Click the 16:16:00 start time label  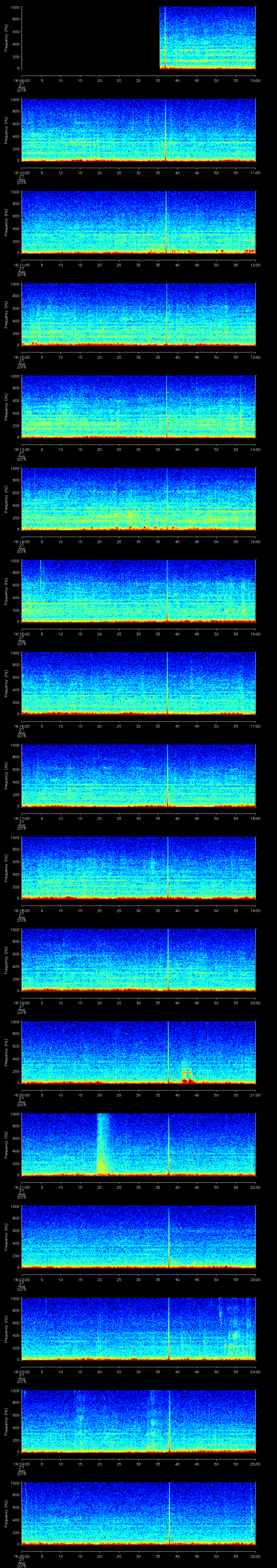(x=21, y=726)
